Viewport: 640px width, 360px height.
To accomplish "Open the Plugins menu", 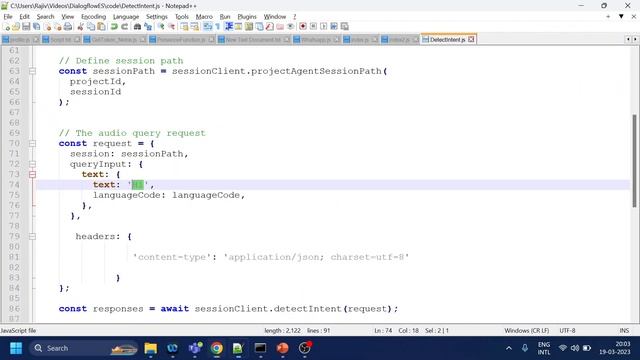I will click(247, 17).
